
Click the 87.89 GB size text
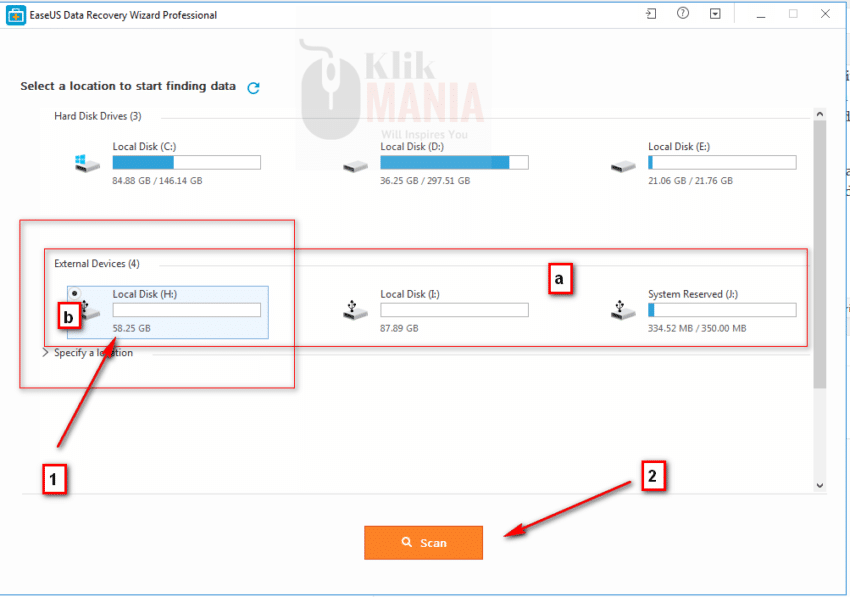click(399, 328)
